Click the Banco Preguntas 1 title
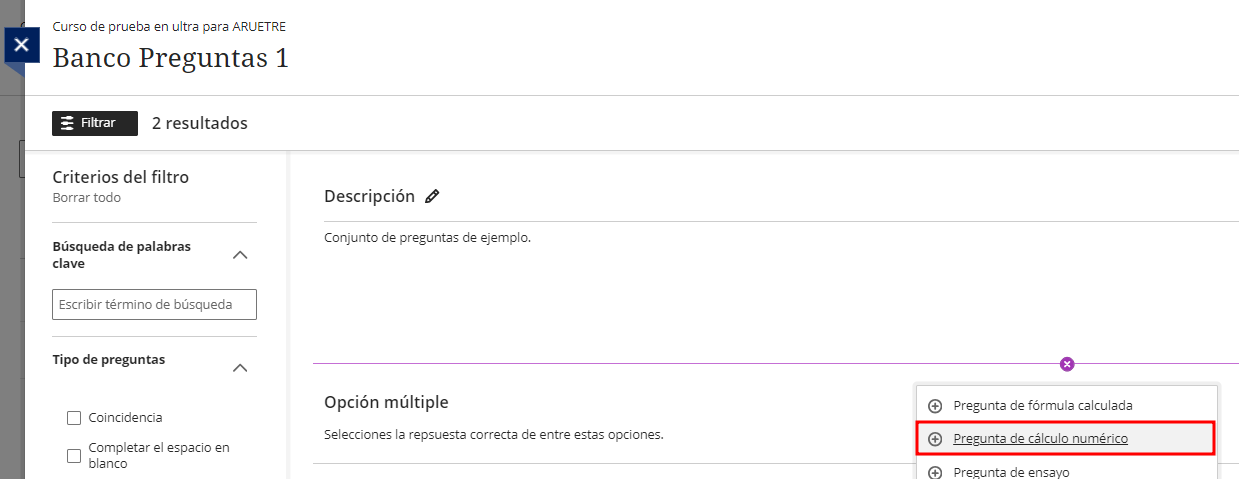Viewport: 1239px width, 479px height. click(171, 58)
